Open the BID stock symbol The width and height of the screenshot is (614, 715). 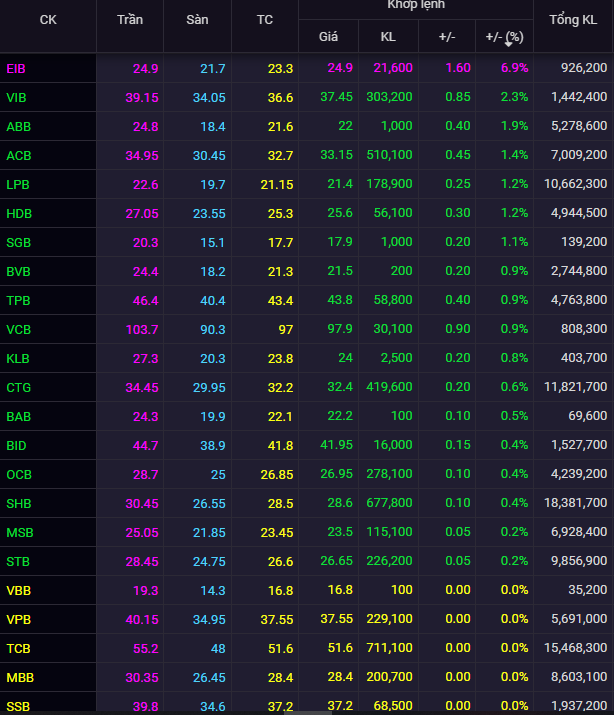pos(16,446)
